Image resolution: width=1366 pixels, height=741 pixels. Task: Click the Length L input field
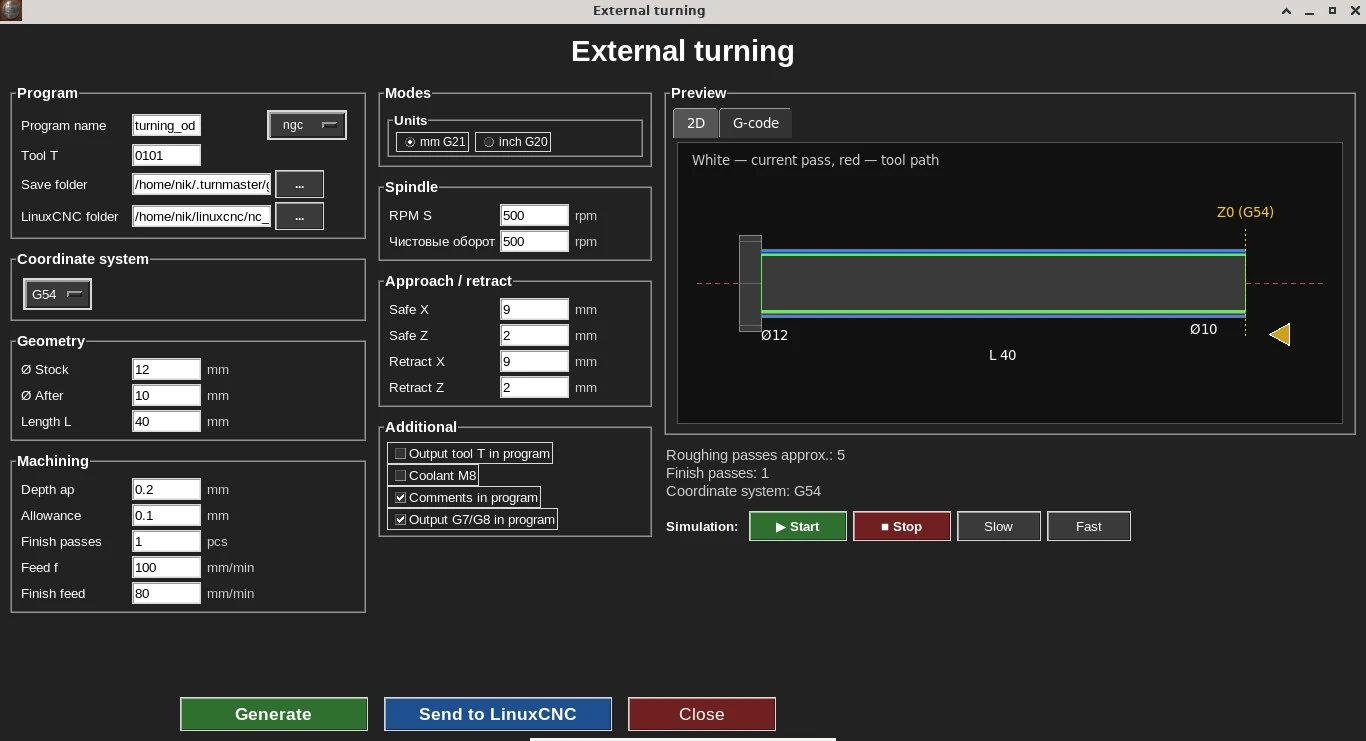[x=167, y=421]
